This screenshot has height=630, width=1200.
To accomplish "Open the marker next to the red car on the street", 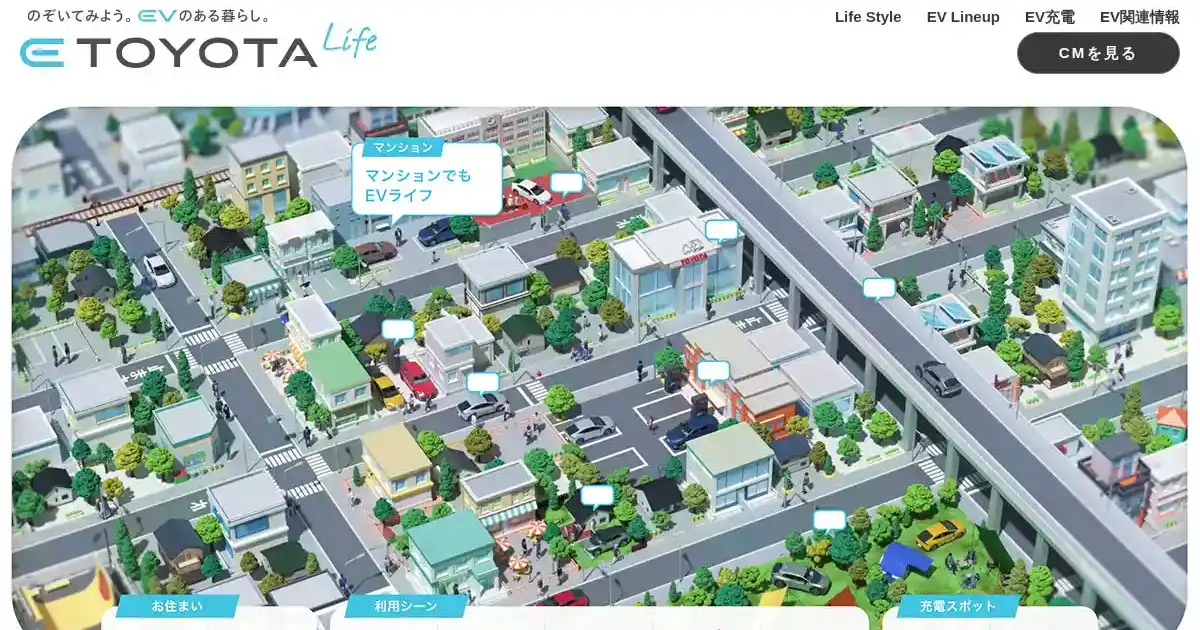I will [x=397, y=329].
